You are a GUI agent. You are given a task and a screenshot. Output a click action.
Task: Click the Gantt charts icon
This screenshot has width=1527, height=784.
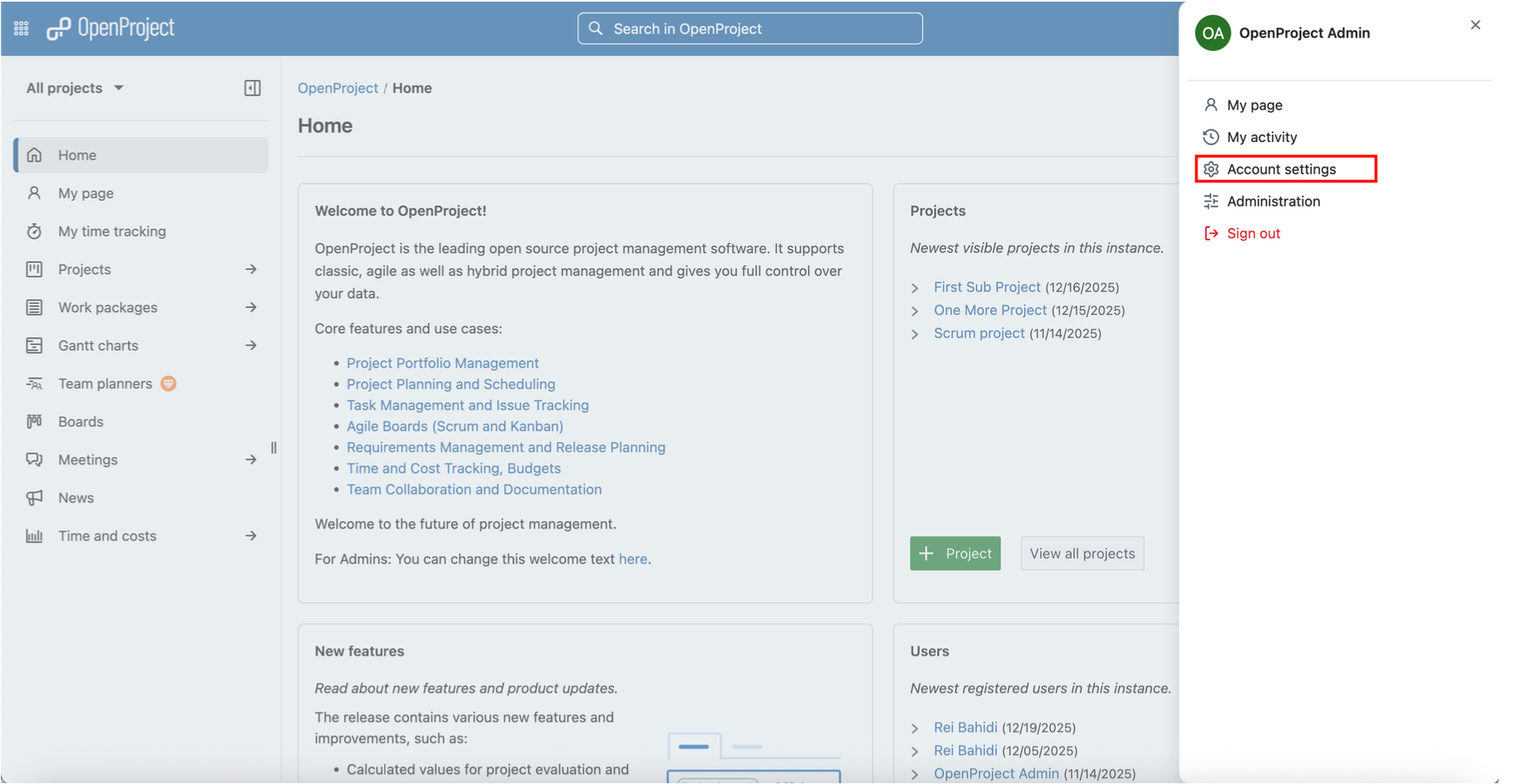(x=34, y=345)
